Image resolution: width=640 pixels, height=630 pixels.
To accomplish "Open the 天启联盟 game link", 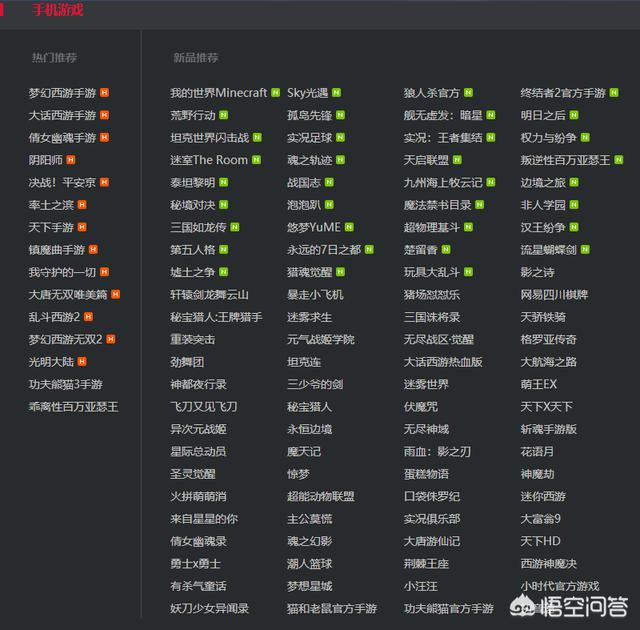I will 426,160.
